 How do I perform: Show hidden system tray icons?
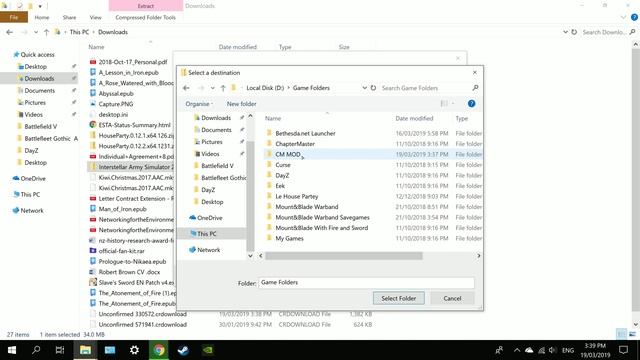[517, 350]
